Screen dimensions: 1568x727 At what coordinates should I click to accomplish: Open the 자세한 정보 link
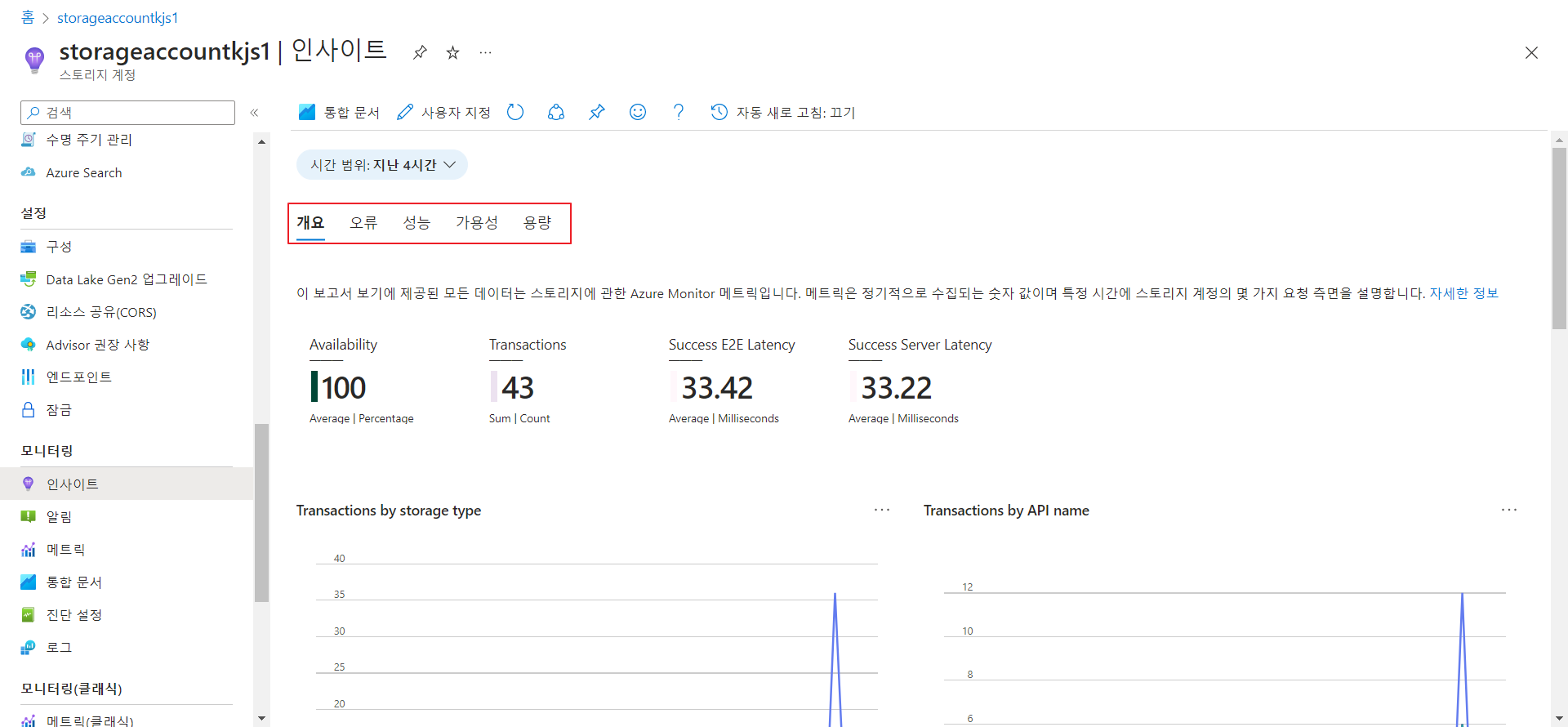pyautogui.click(x=1463, y=293)
